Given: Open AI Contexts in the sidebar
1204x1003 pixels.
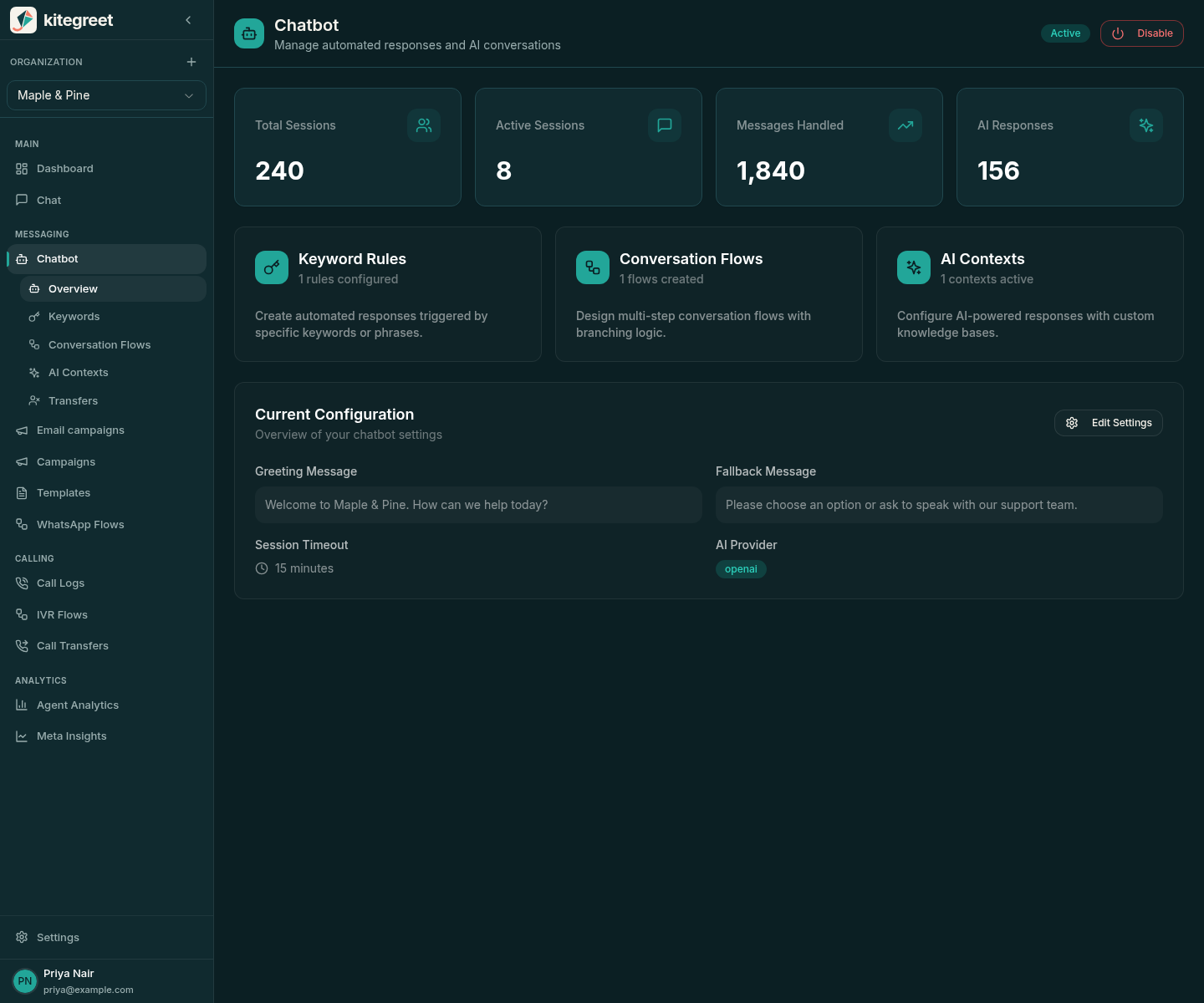Looking at the screenshot, I should [x=113, y=373].
